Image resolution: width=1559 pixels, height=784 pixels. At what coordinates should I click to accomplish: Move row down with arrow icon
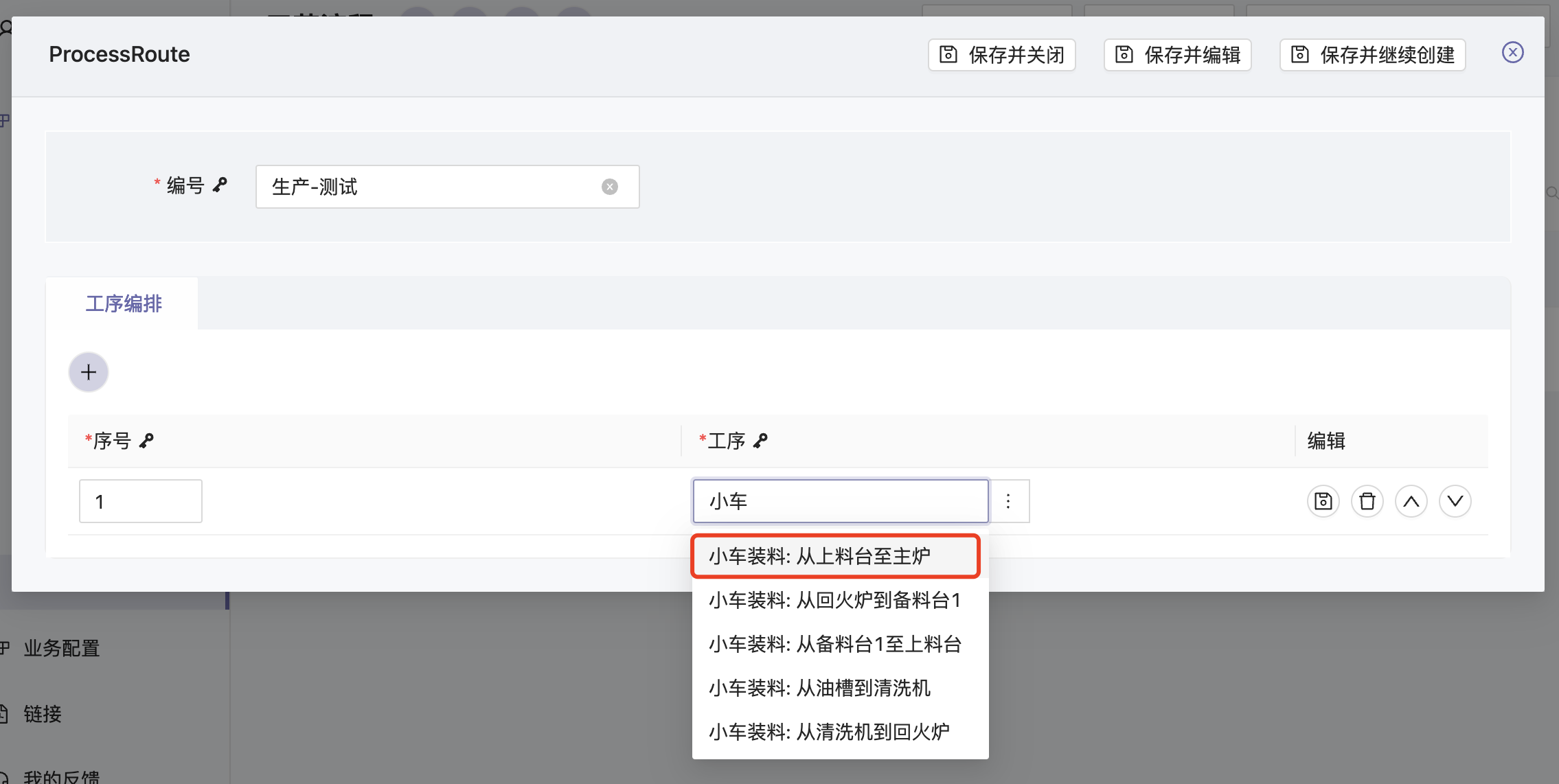pyautogui.click(x=1455, y=501)
